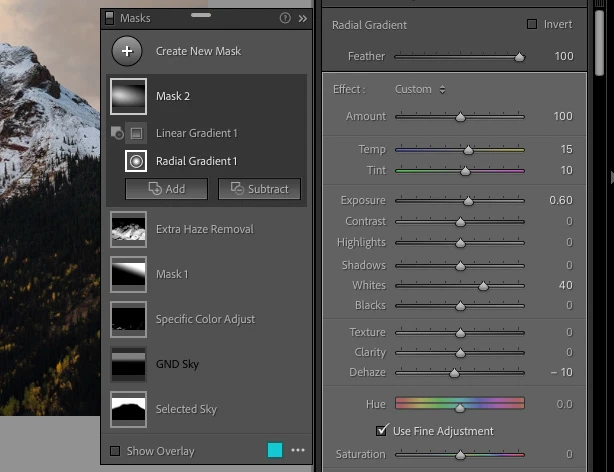Click the Clarity slider handle

pos(460,353)
